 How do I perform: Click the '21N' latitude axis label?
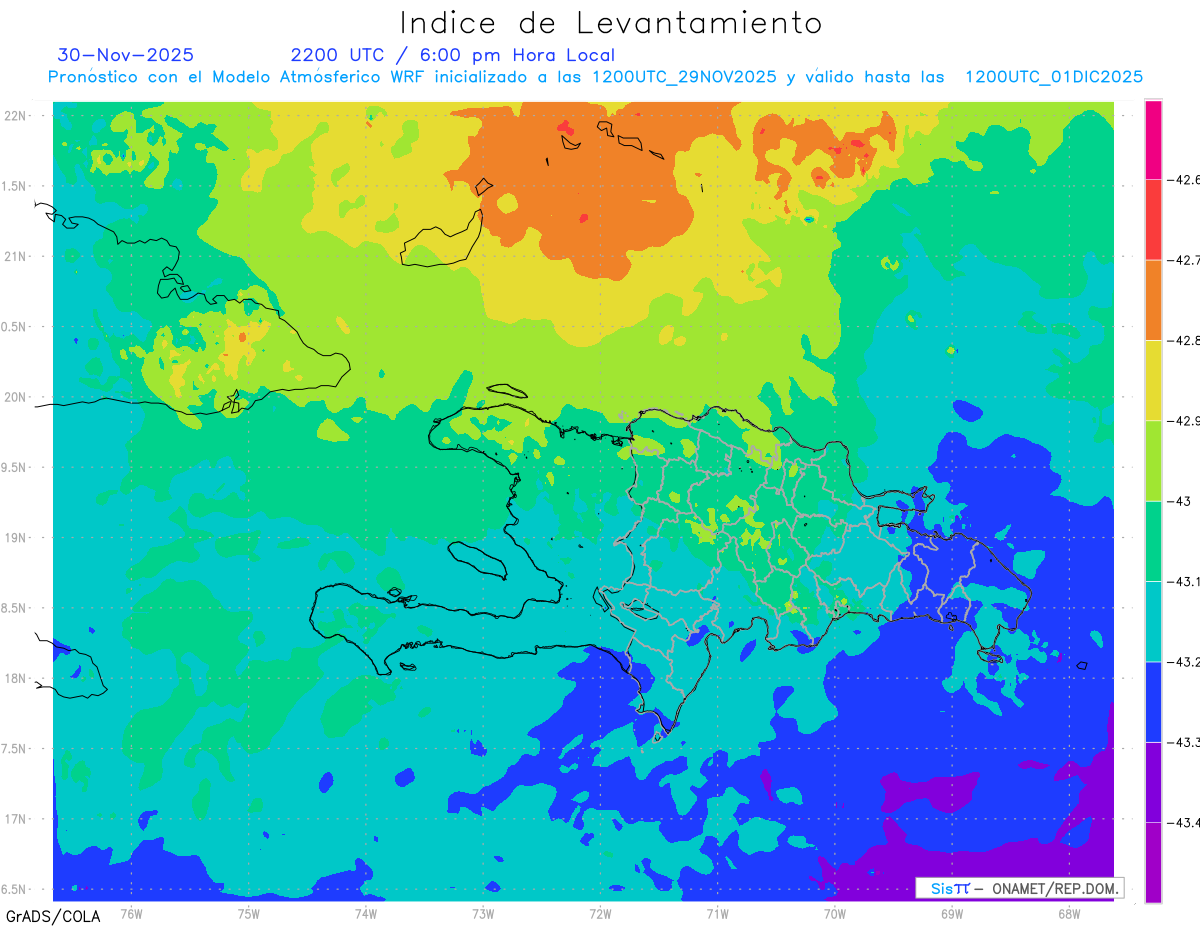pos(17,256)
